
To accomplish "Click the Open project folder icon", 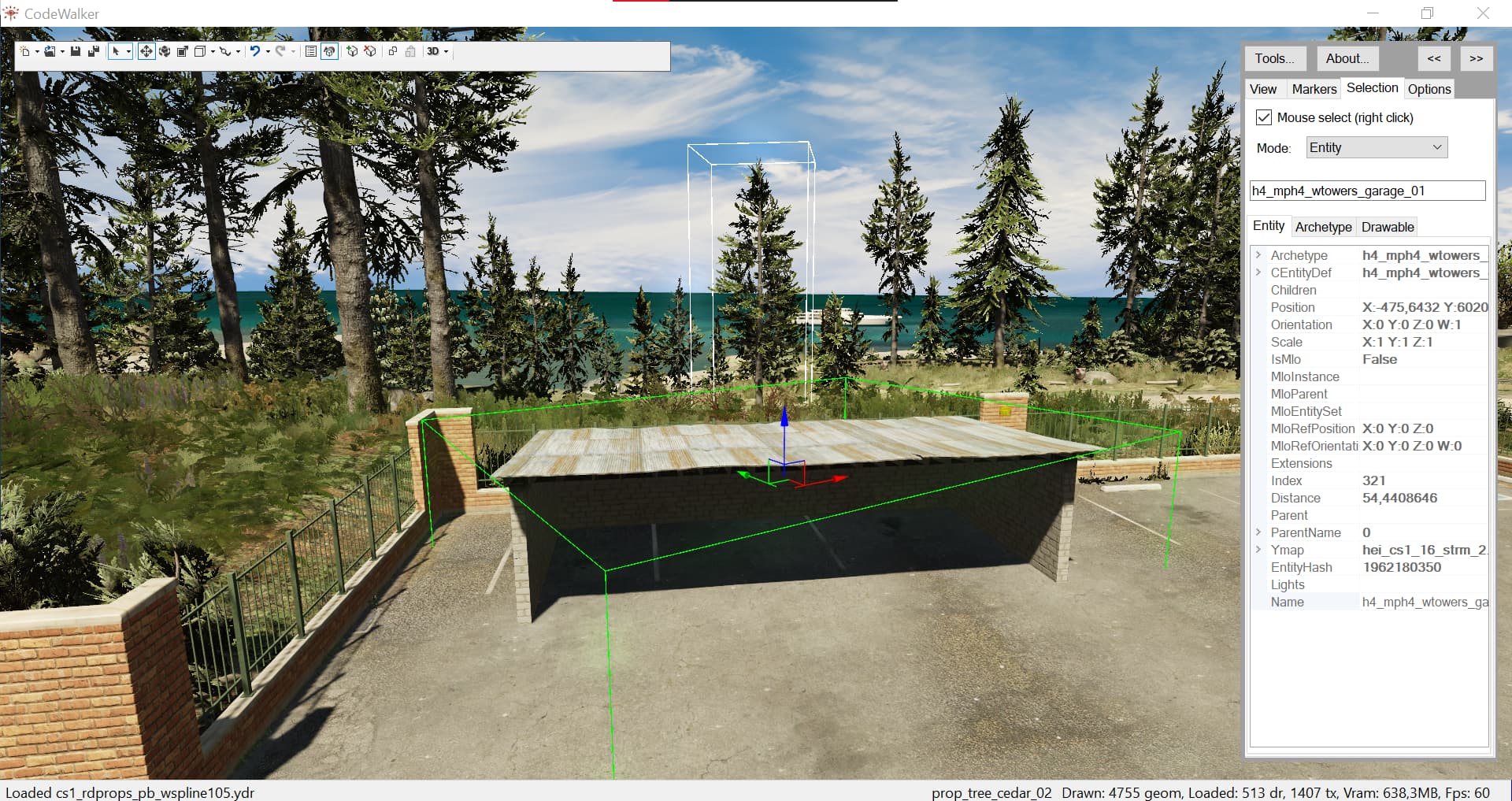I will point(50,51).
